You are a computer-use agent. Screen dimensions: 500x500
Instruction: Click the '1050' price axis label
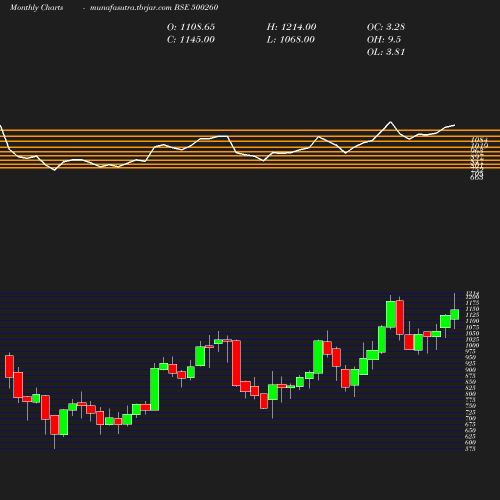coord(472,333)
